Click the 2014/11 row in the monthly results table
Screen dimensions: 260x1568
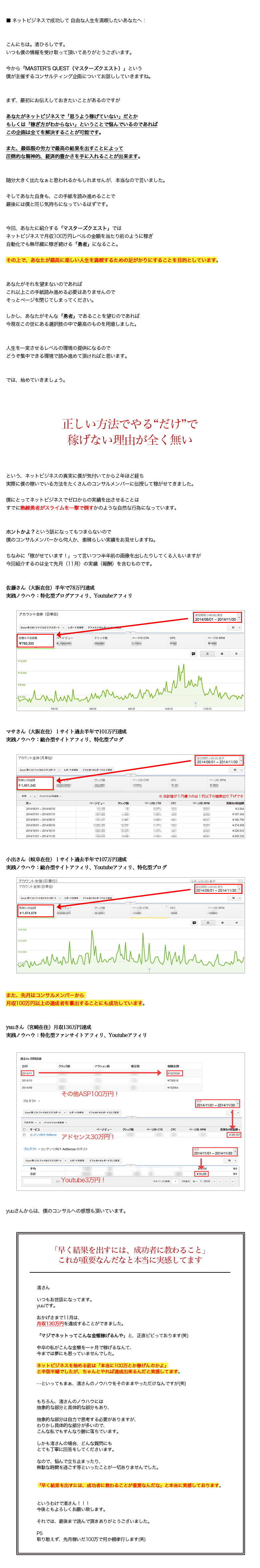click(x=27, y=1073)
